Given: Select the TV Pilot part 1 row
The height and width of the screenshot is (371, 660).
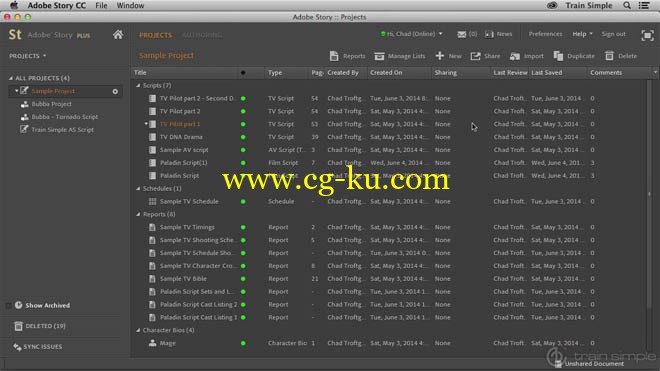Looking at the screenshot, I should (x=389, y=124).
